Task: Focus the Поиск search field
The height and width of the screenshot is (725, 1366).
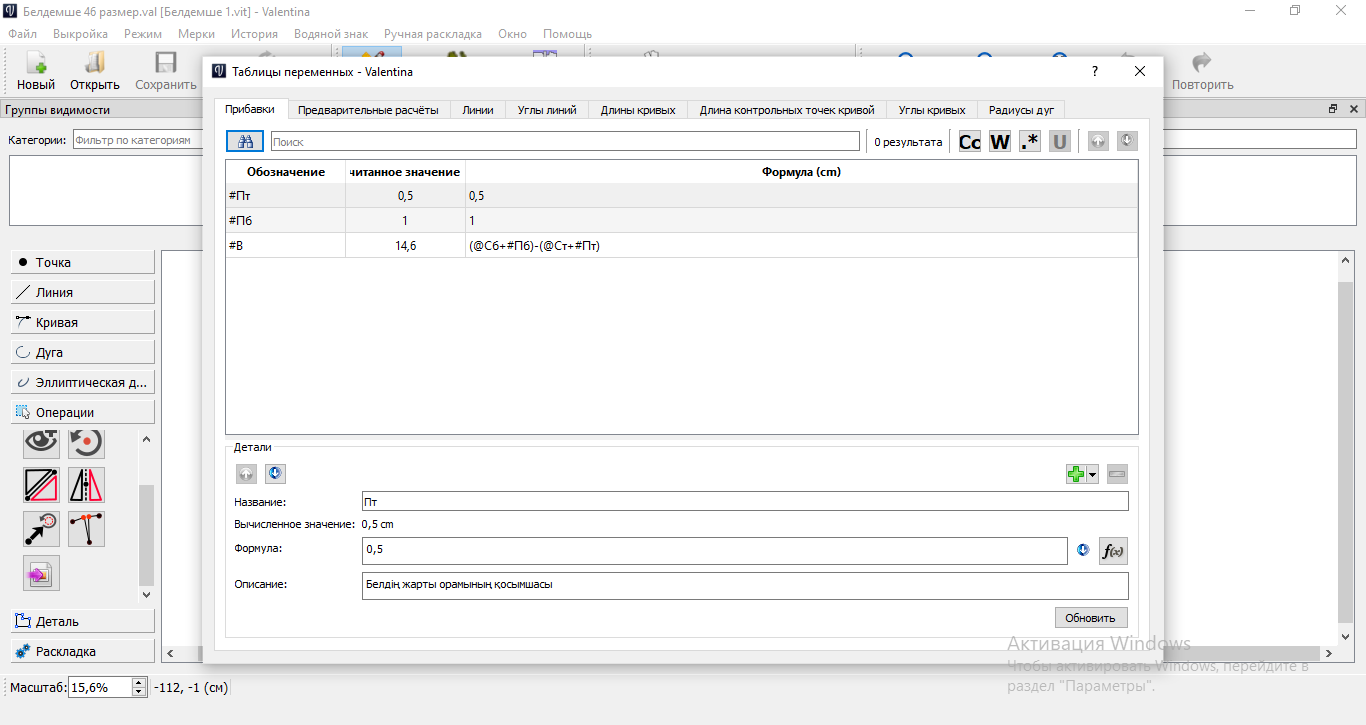Action: pyautogui.click(x=565, y=142)
